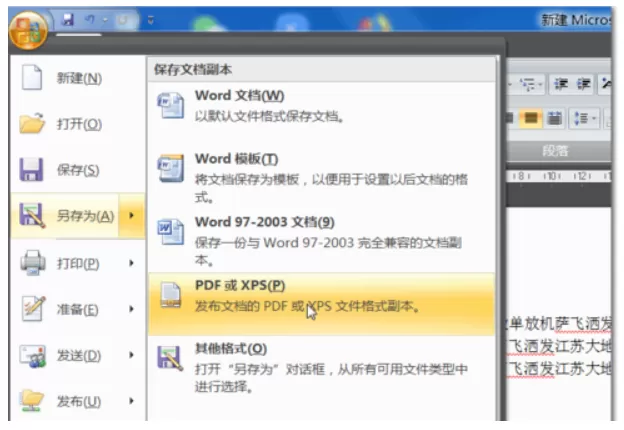
Task: Choose Word 97-2003 文档(9) format
Action: pyautogui.click(x=322, y=241)
